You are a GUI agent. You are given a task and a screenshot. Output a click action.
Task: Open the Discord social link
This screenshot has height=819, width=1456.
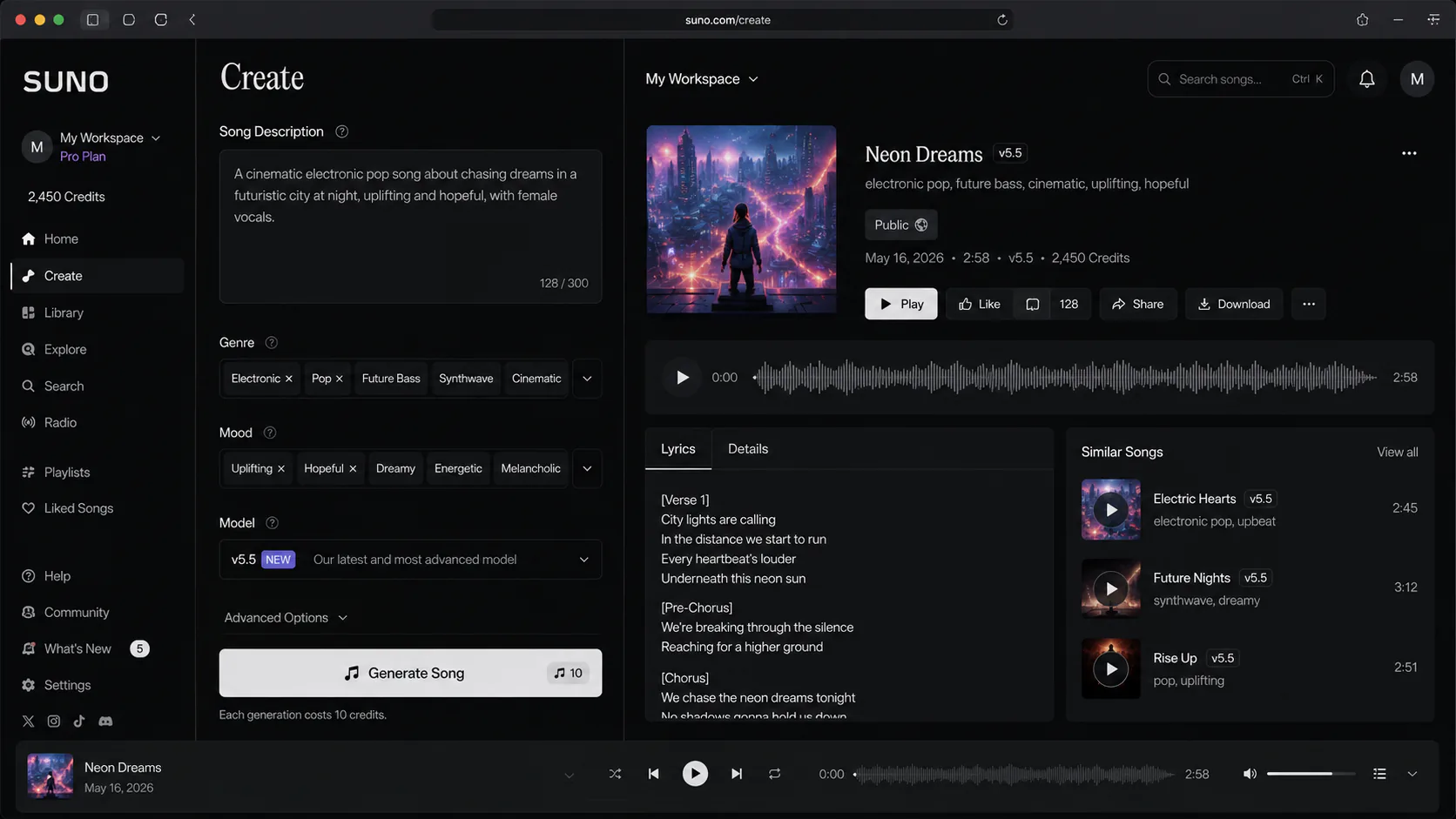click(x=105, y=721)
